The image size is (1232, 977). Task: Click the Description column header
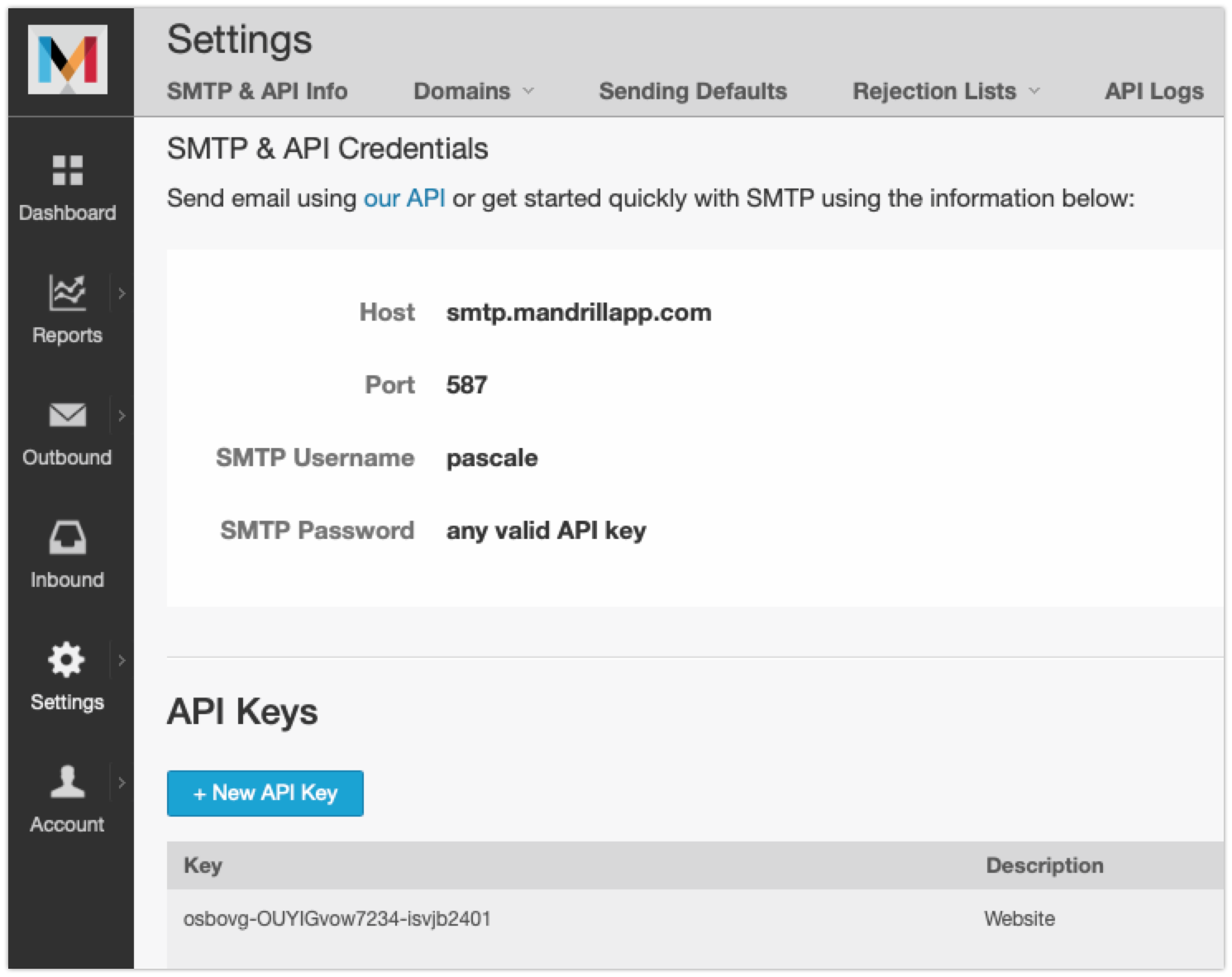[1044, 865]
